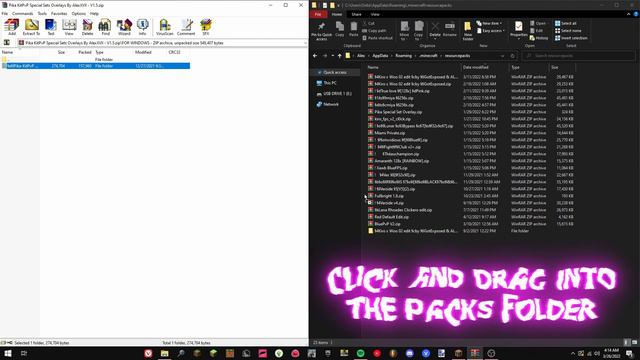Screen dimensions: 640x360
Task: Open the Wizard in WinRAR
Action: [x=124, y=27]
